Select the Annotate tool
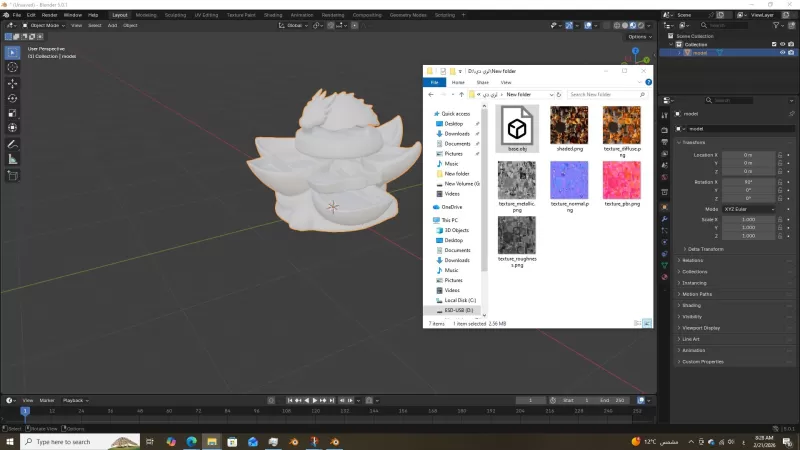 coord(12,144)
